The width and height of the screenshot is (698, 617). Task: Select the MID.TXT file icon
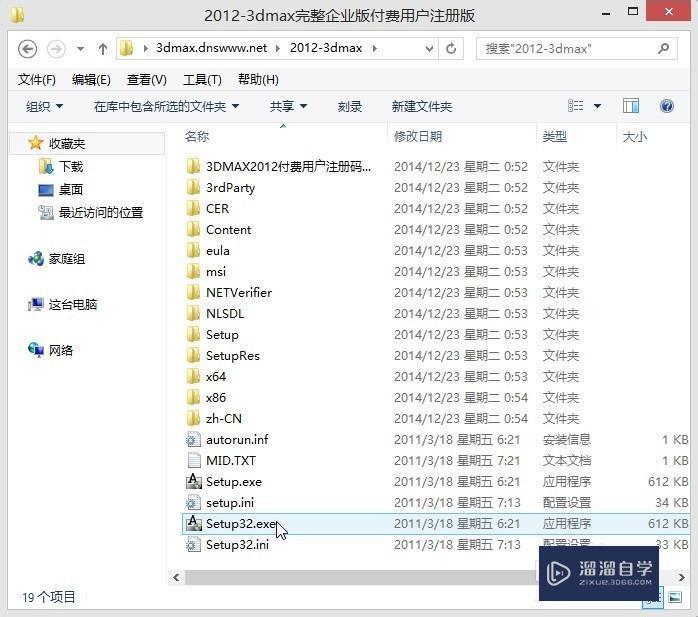pyautogui.click(x=193, y=460)
